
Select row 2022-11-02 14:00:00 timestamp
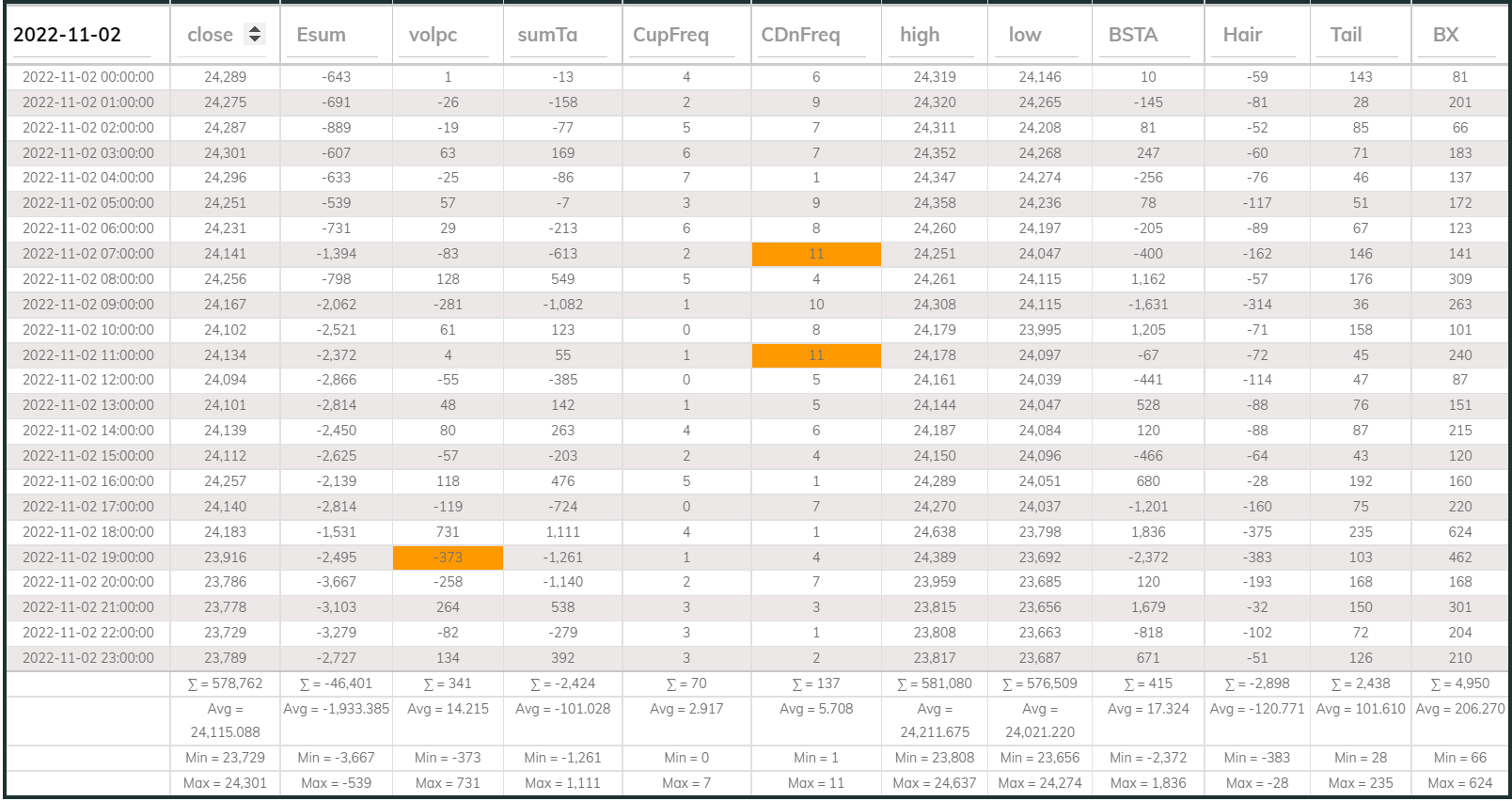(88, 431)
